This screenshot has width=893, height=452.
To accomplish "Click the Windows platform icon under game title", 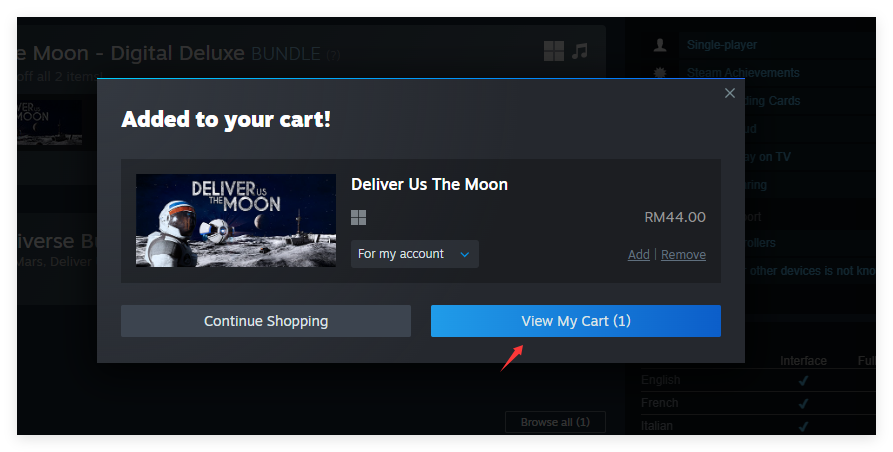I will [x=358, y=217].
